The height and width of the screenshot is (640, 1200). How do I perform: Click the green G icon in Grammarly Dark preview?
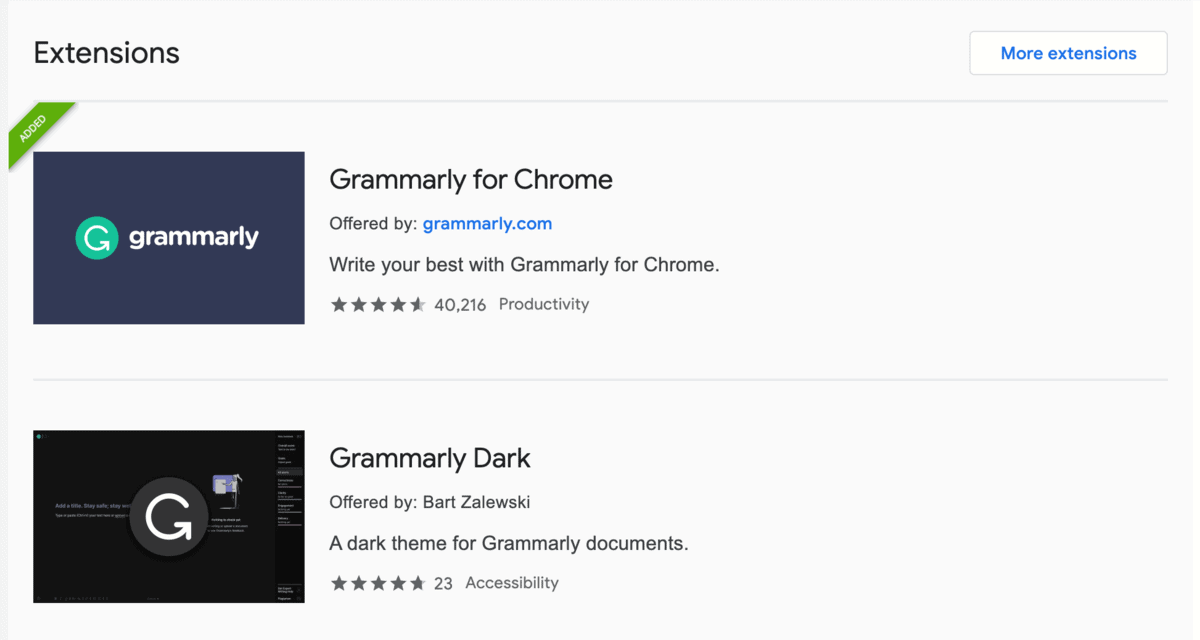pos(168,516)
